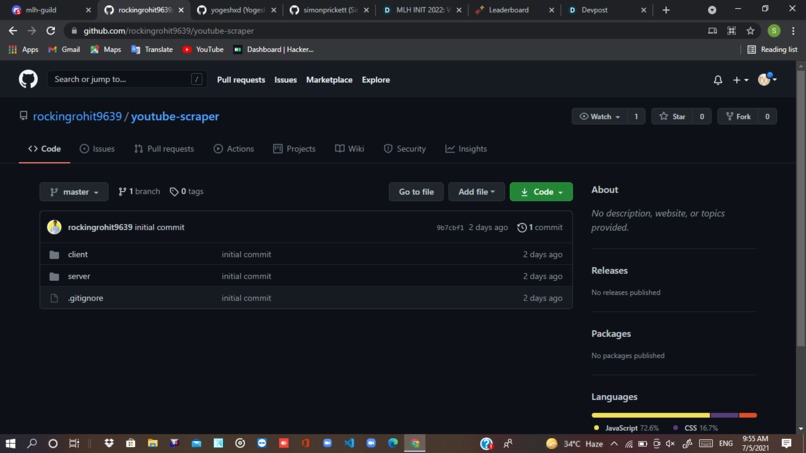The height and width of the screenshot is (453, 806).
Task: Reload the page
Action: pyautogui.click(x=50, y=31)
